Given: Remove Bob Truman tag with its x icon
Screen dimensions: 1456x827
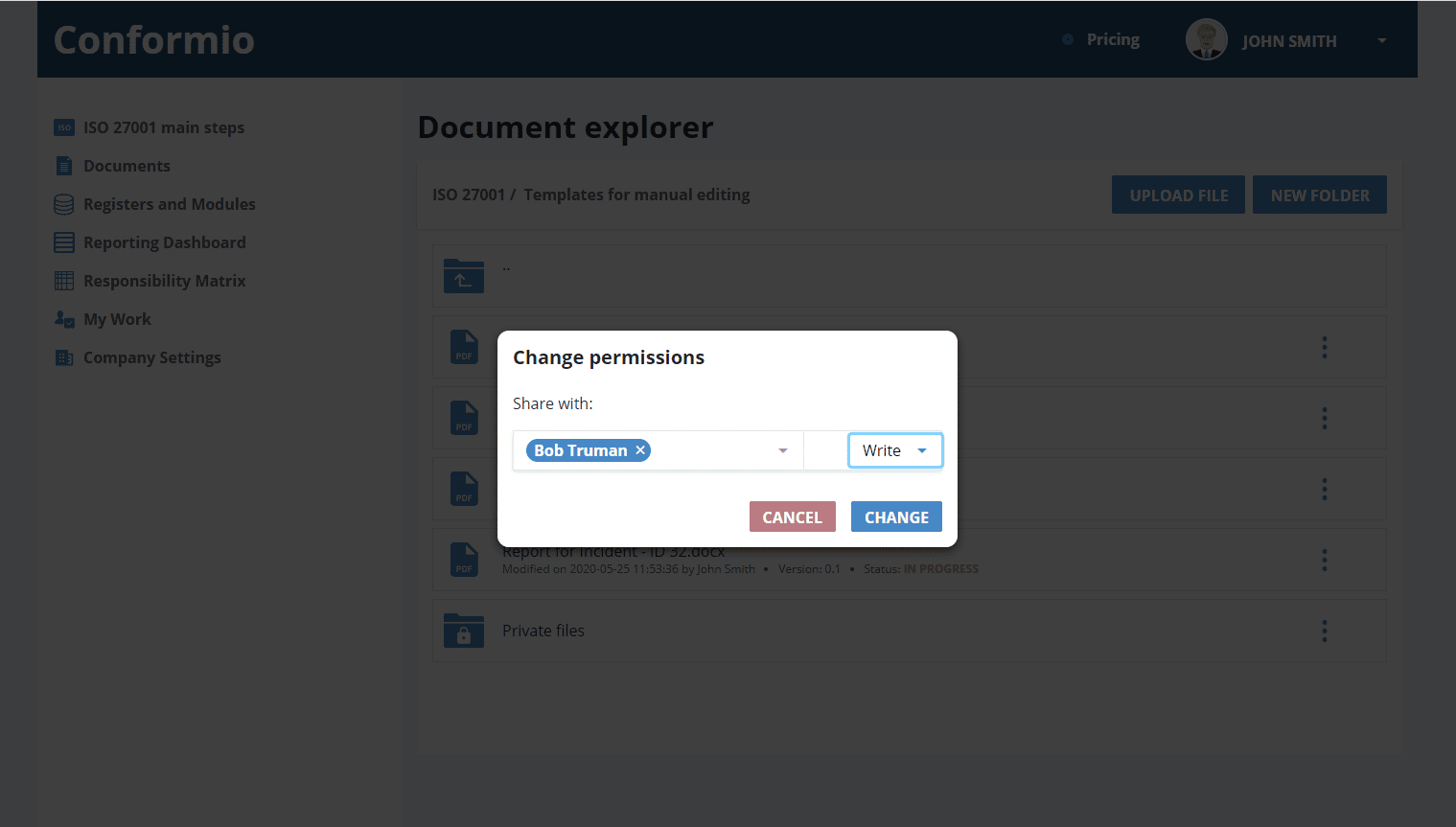Looking at the screenshot, I should (640, 450).
